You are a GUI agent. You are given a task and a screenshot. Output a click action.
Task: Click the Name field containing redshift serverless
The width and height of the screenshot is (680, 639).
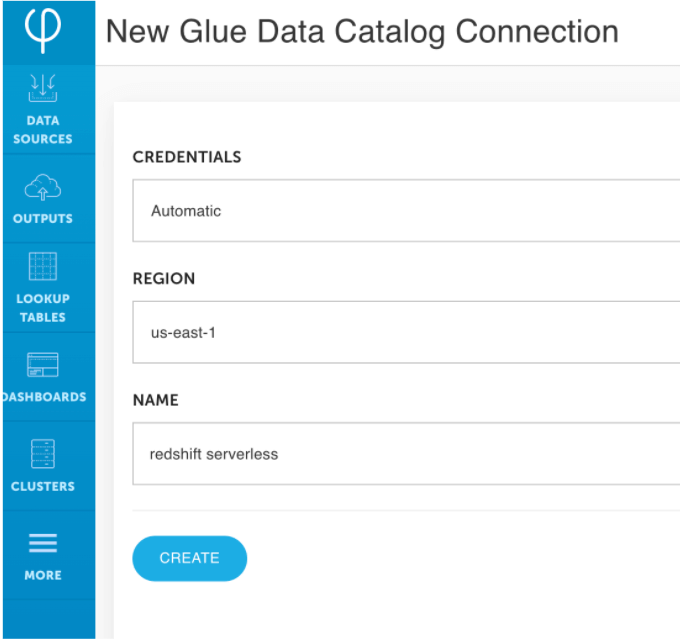(406, 453)
